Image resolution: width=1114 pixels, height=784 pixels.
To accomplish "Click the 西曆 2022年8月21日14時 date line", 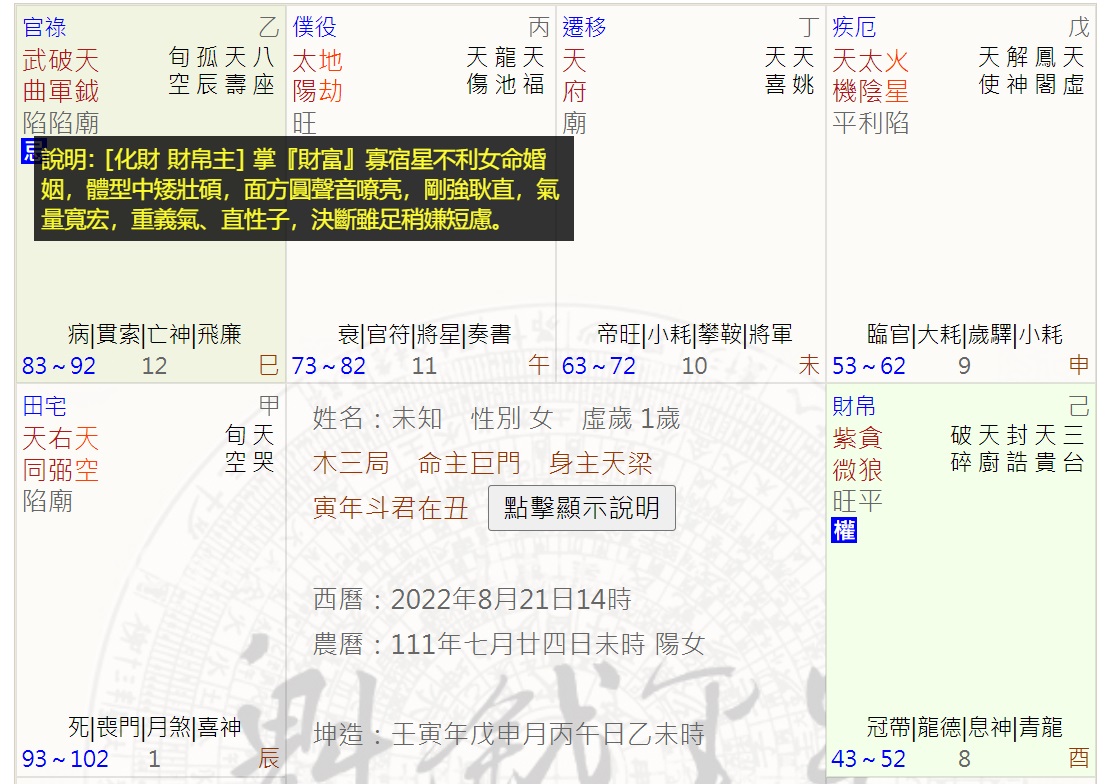I will [472, 599].
